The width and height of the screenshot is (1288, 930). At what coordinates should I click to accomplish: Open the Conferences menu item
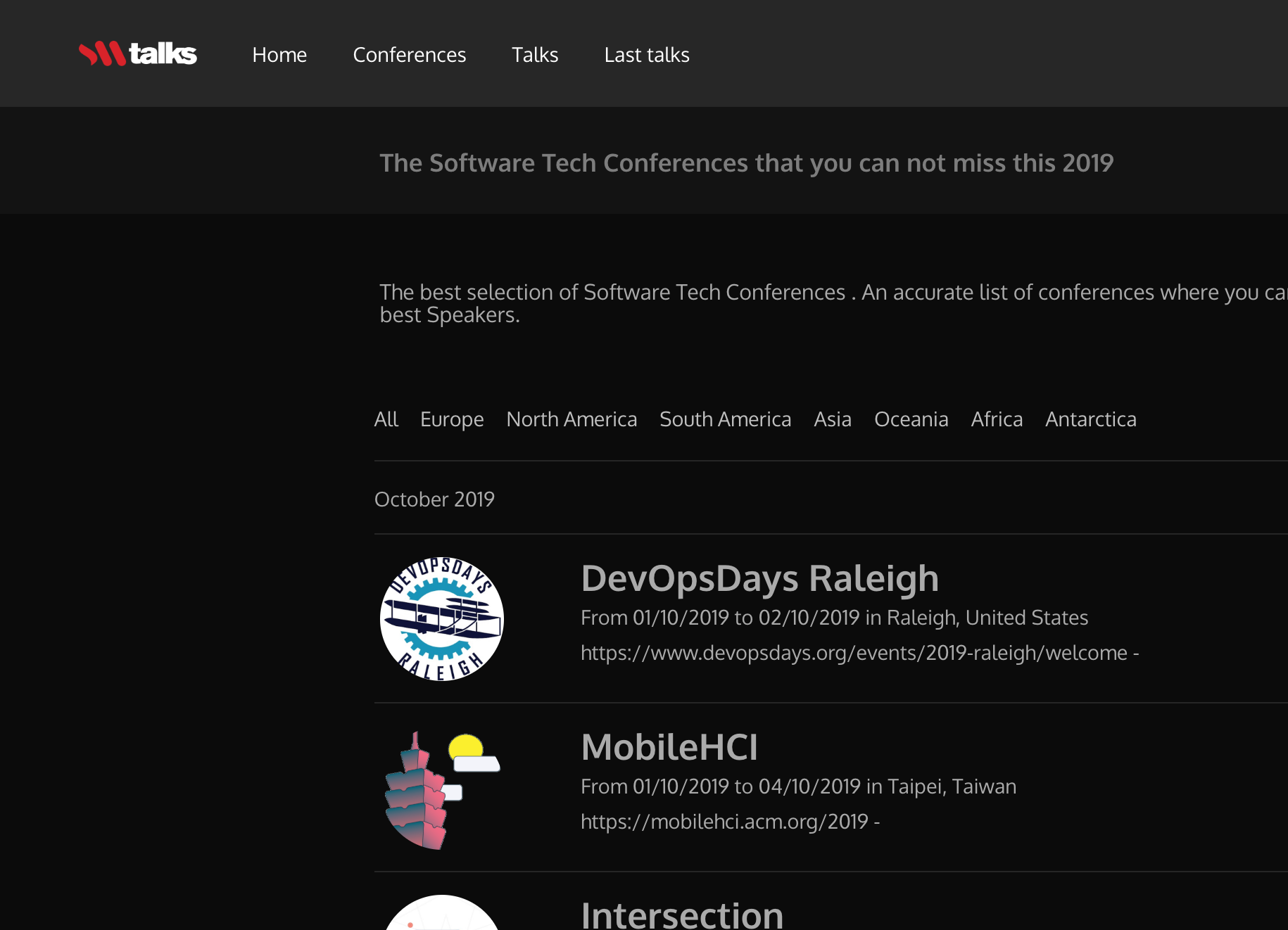point(409,54)
